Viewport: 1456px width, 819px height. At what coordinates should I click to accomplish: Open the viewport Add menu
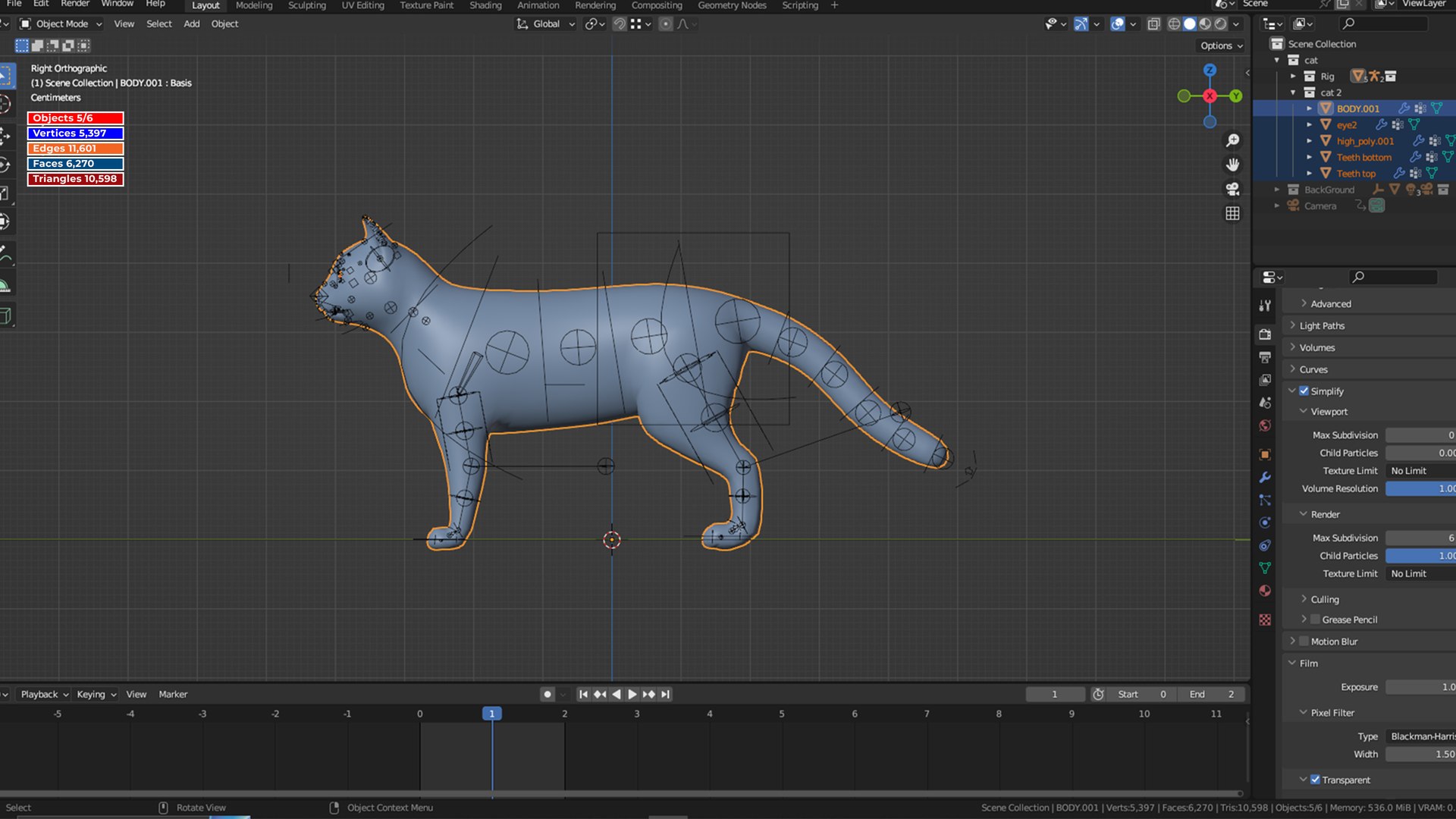click(192, 24)
